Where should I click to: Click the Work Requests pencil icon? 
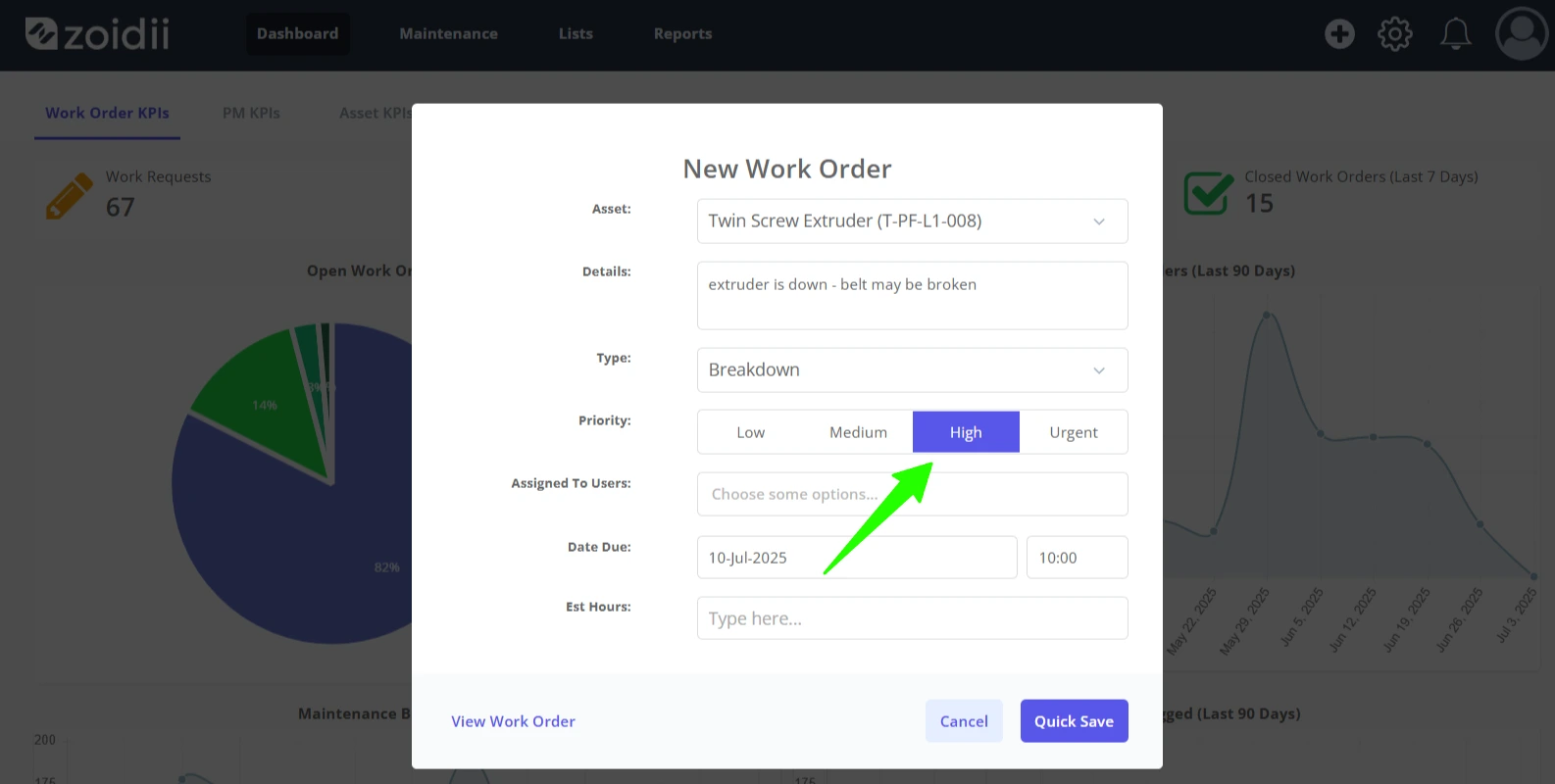click(69, 196)
